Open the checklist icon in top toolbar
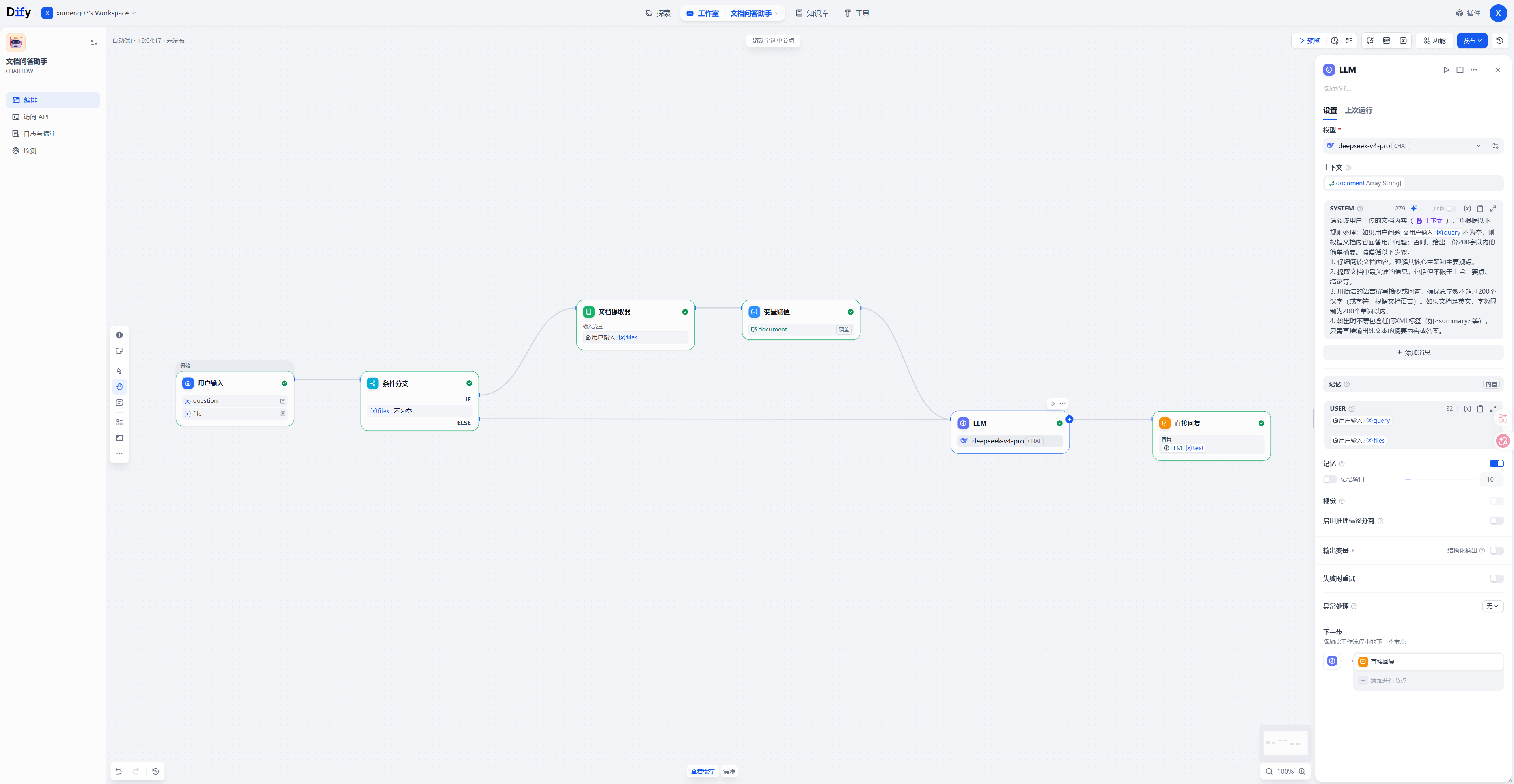The image size is (1514, 784). pos(1349,41)
